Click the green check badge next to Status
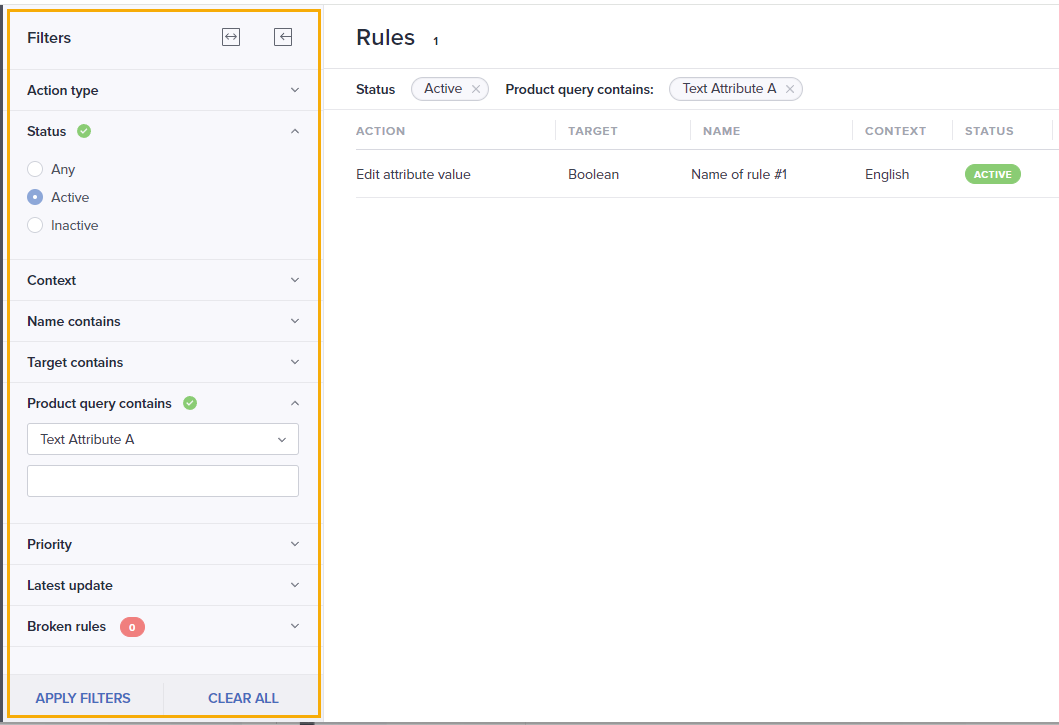Image resolution: width=1059 pixels, height=725 pixels. click(83, 130)
